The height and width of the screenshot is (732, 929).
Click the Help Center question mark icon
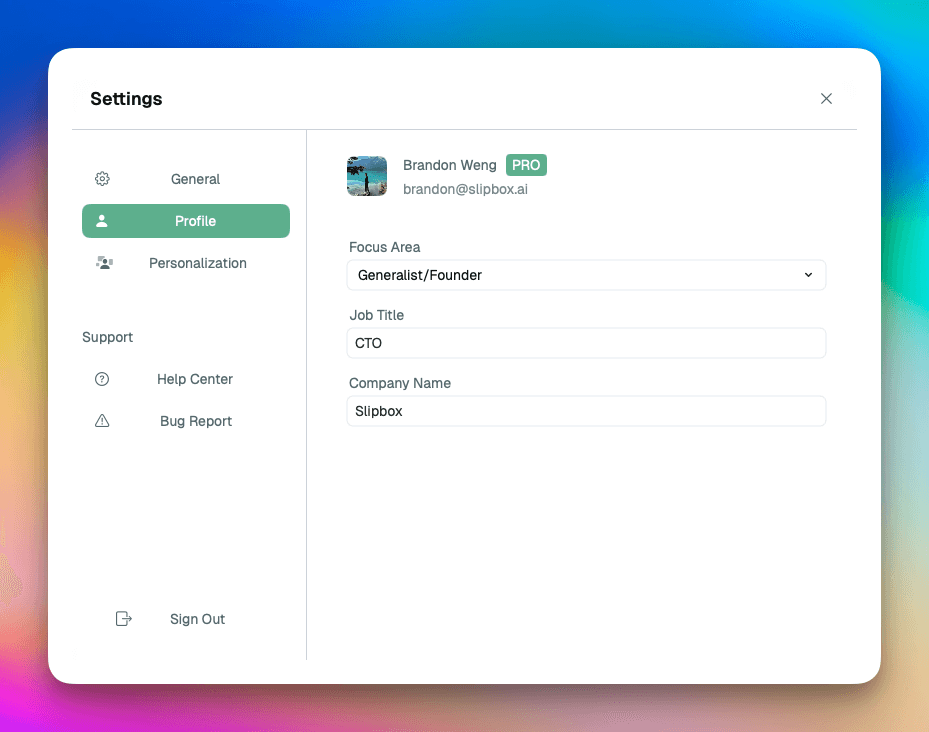[102, 379]
